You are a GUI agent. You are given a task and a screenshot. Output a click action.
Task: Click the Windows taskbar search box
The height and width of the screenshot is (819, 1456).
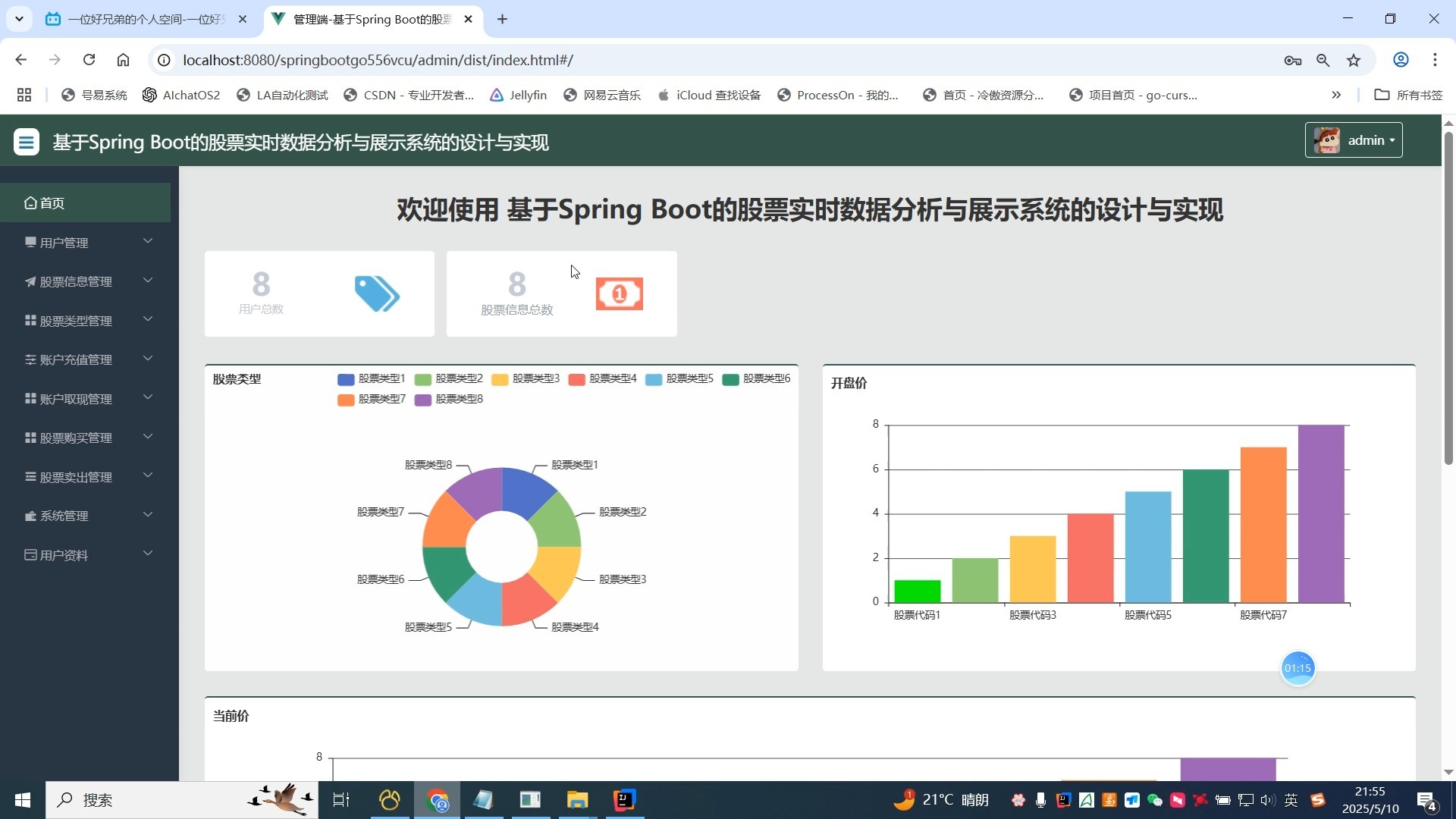[182, 800]
